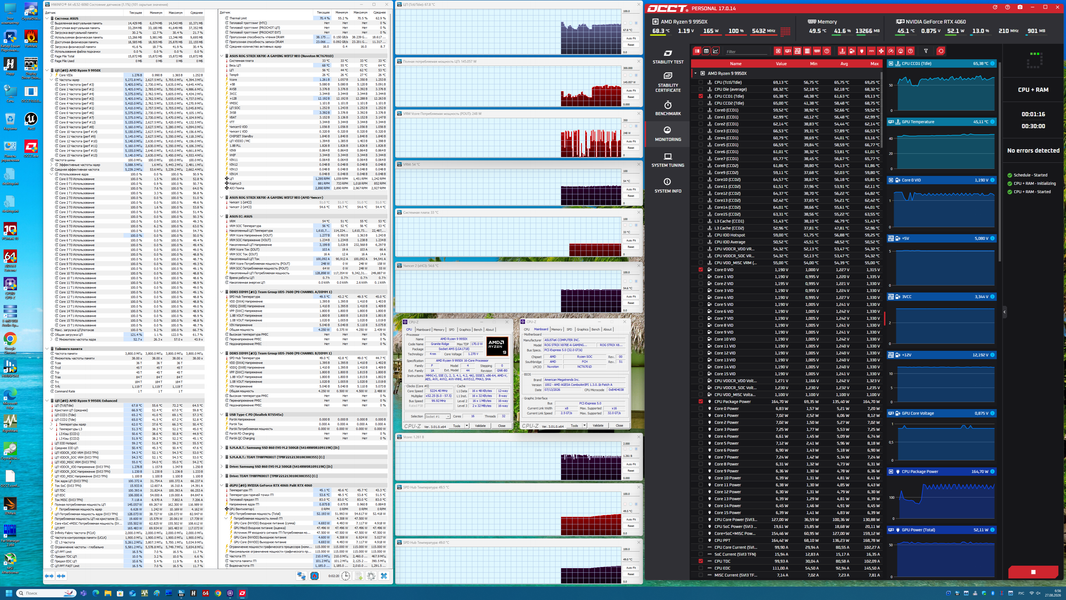Uncheck the CPU TDC checkbox in OCCT
1066x600 pixels.
[x=701, y=561]
